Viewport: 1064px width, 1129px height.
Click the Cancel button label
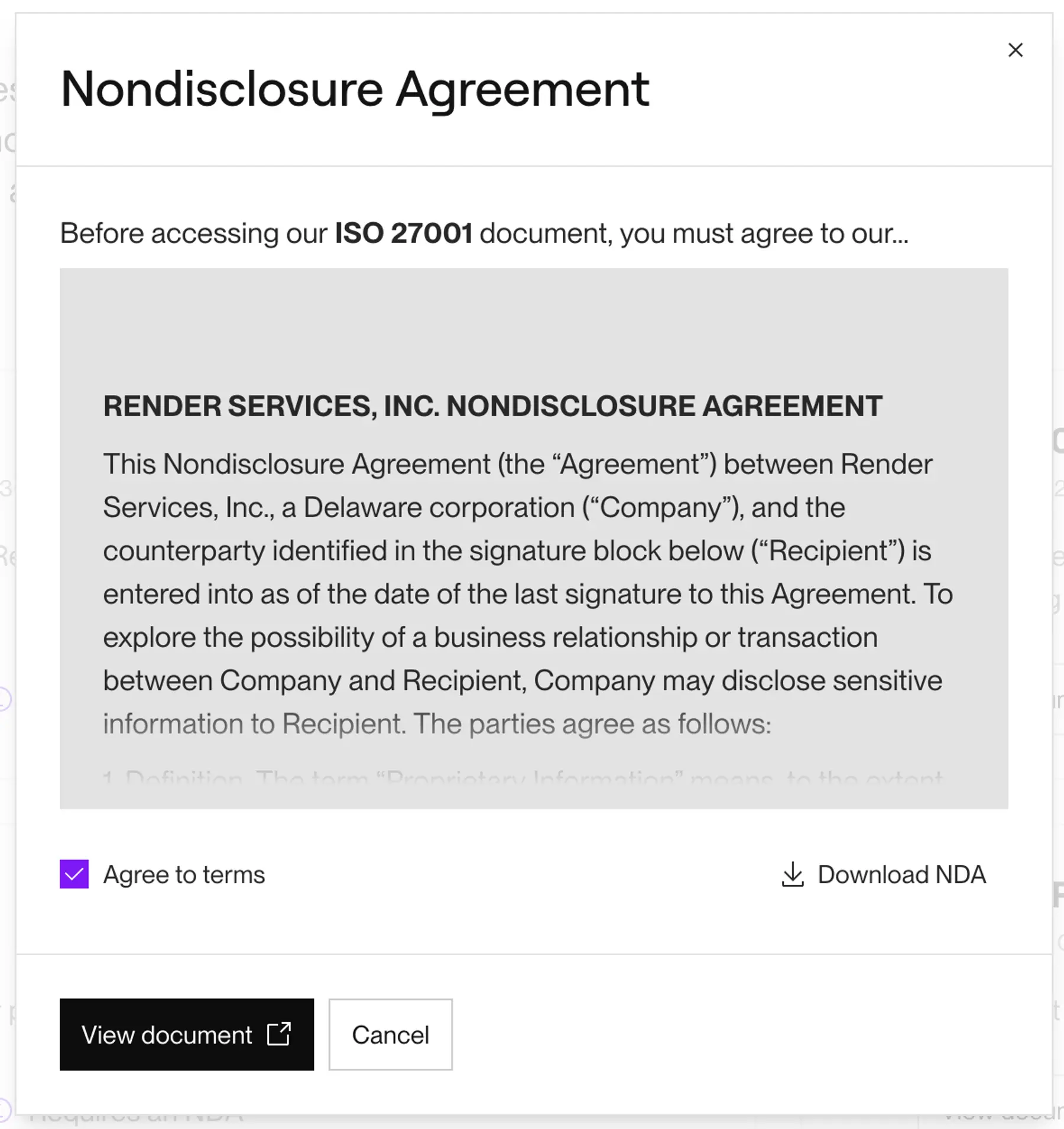click(x=390, y=1036)
